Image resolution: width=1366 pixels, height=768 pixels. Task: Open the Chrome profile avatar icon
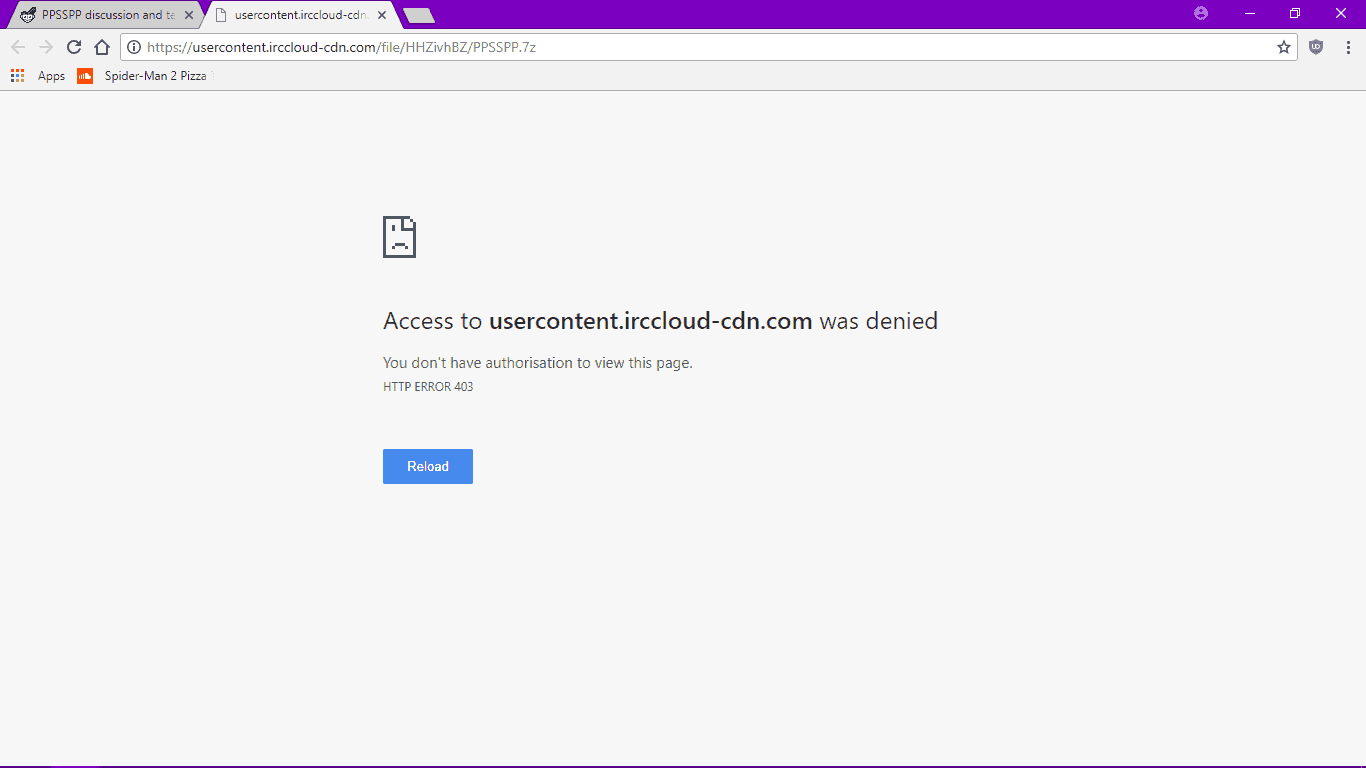[x=1201, y=13]
